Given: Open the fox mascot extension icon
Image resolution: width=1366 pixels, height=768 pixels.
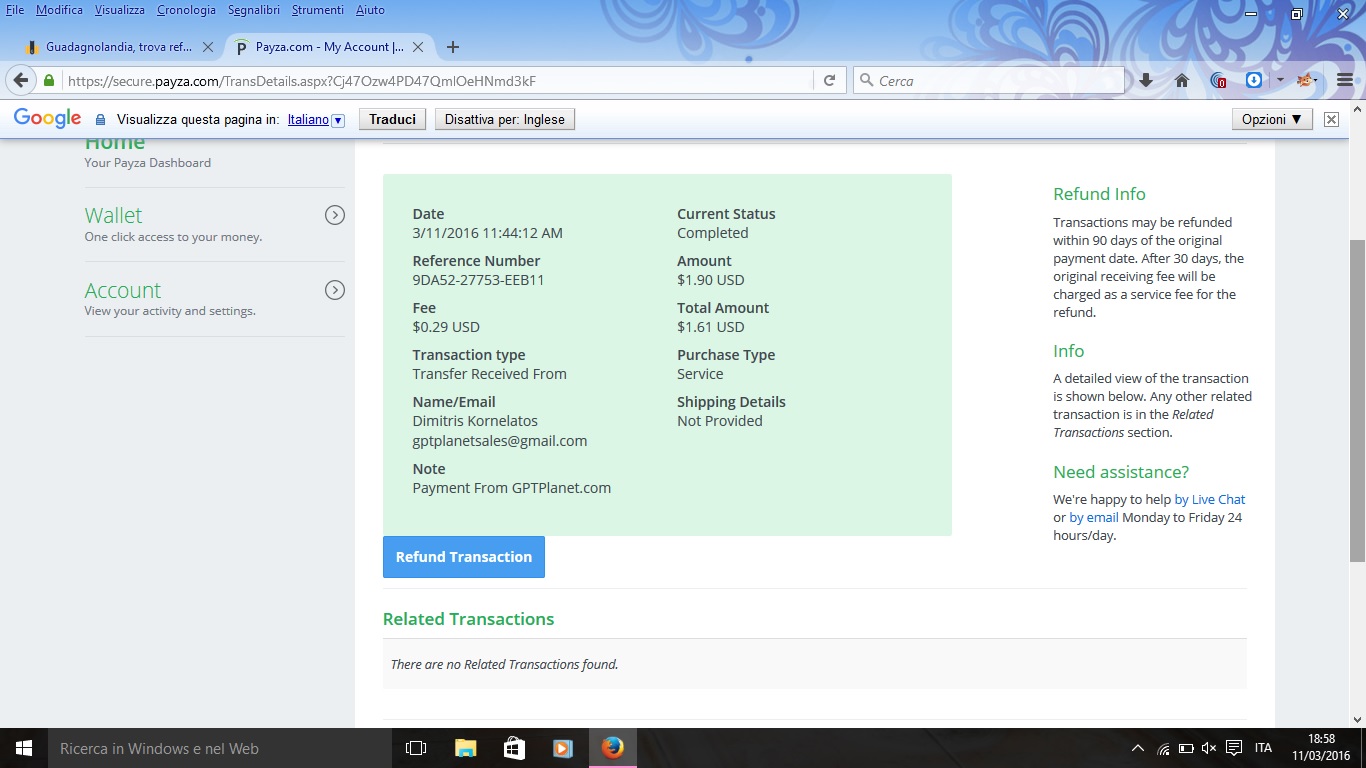Looking at the screenshot, I should coord(1305,80).
